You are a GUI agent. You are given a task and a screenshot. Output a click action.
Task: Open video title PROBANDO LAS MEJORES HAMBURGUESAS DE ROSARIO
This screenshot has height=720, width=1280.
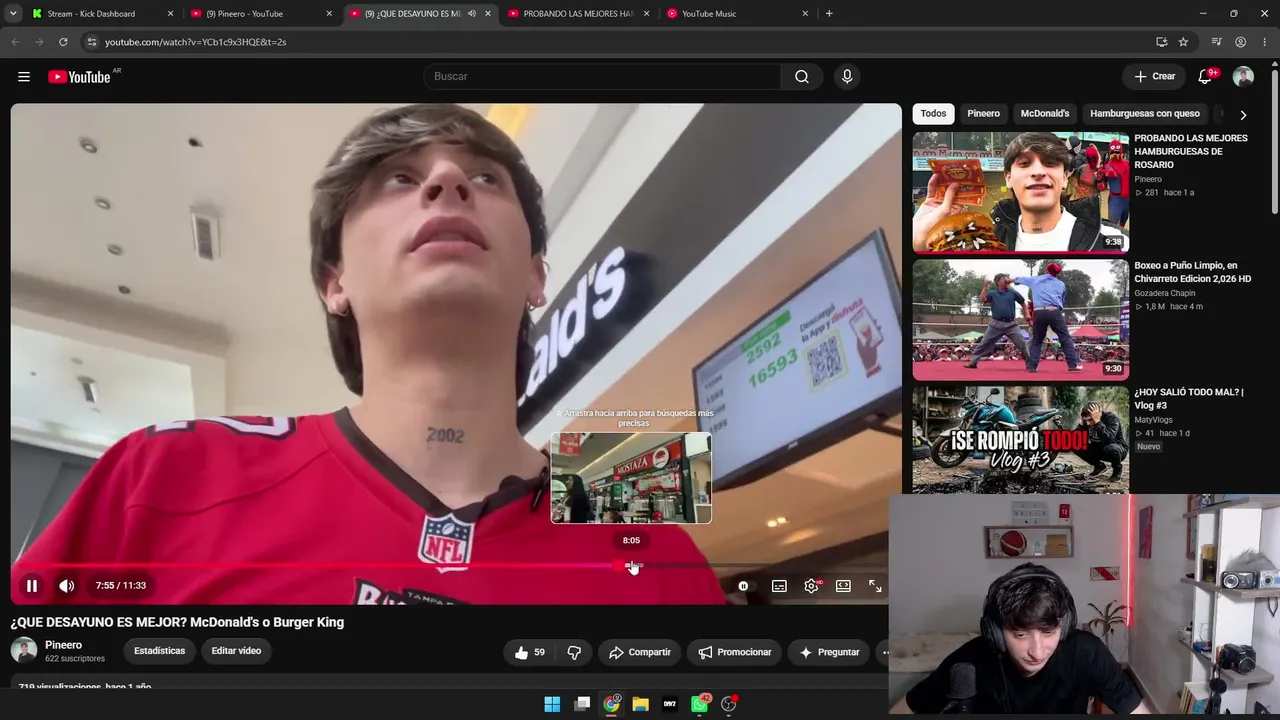pos(1191,152)
